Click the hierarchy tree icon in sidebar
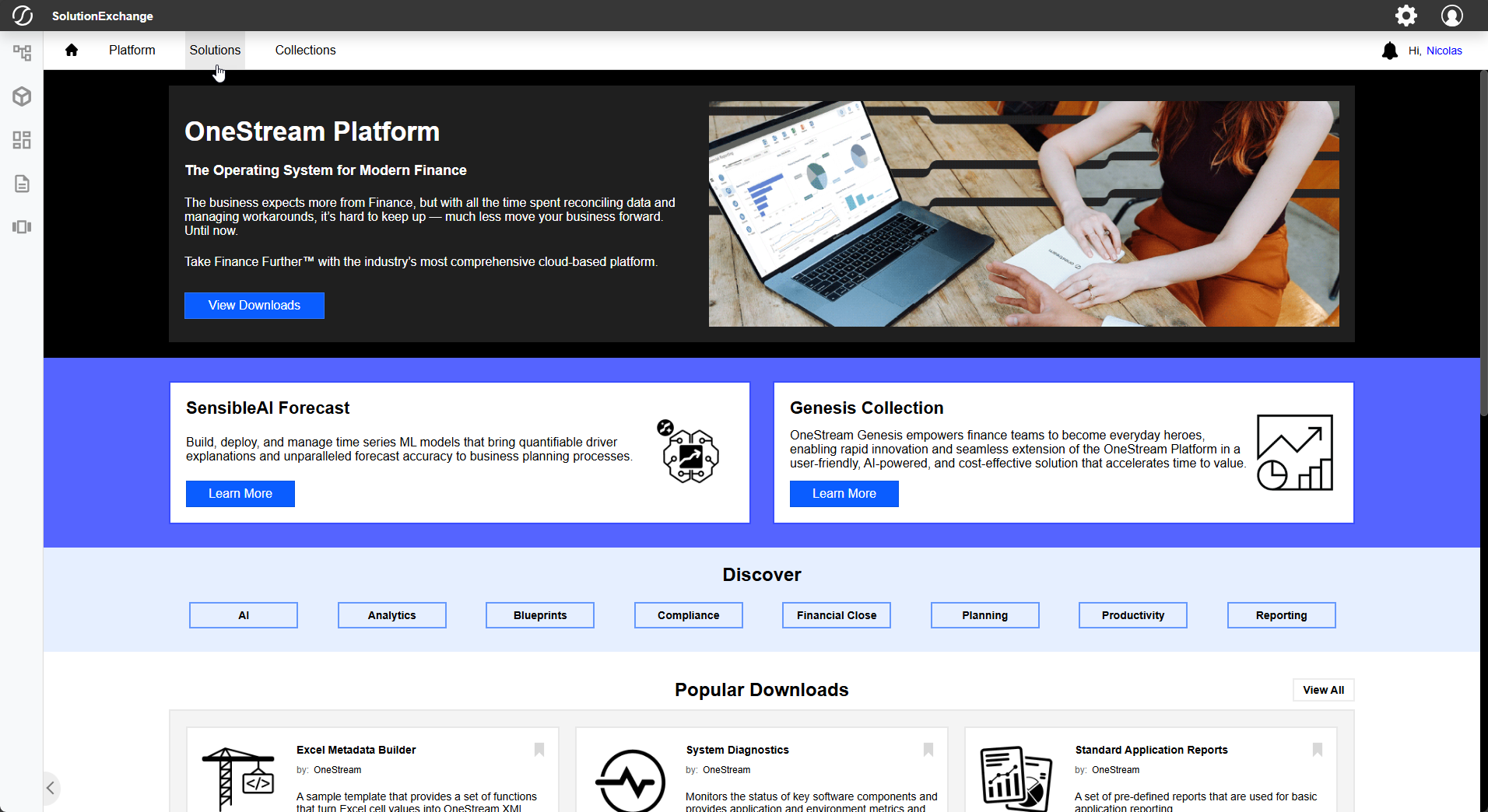The width and height of the screenshot is (1488, 812). [22, 53]
